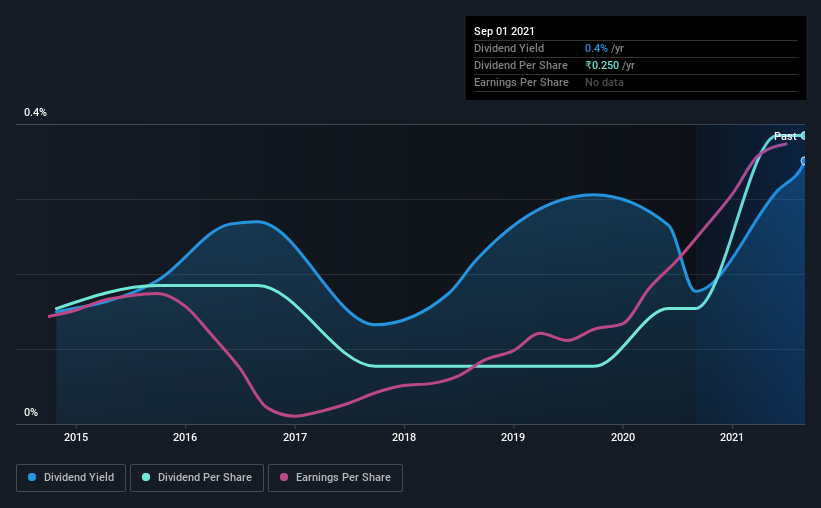This screenshot has height=508, width=821.
Task: Click the 0.4% Dividend Yield tooltip value
Action: tap(596, 48)
